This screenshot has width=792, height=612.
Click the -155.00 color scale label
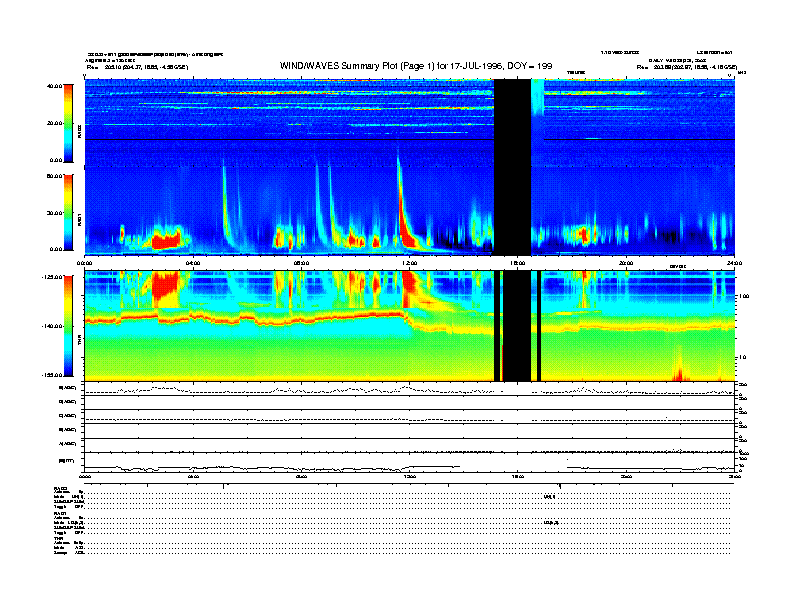(52, 375)
